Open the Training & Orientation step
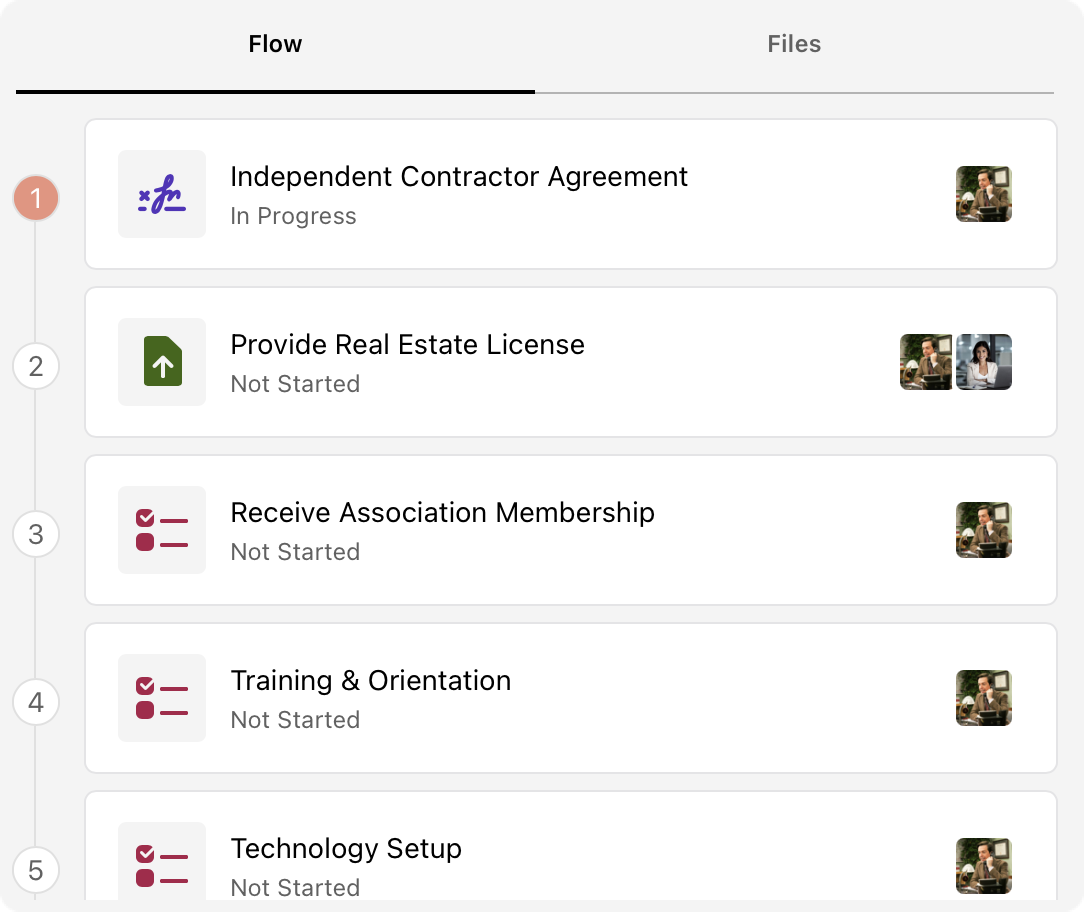Image resolution: width=1084 pixels, height=912 pixels. point(571,698)
